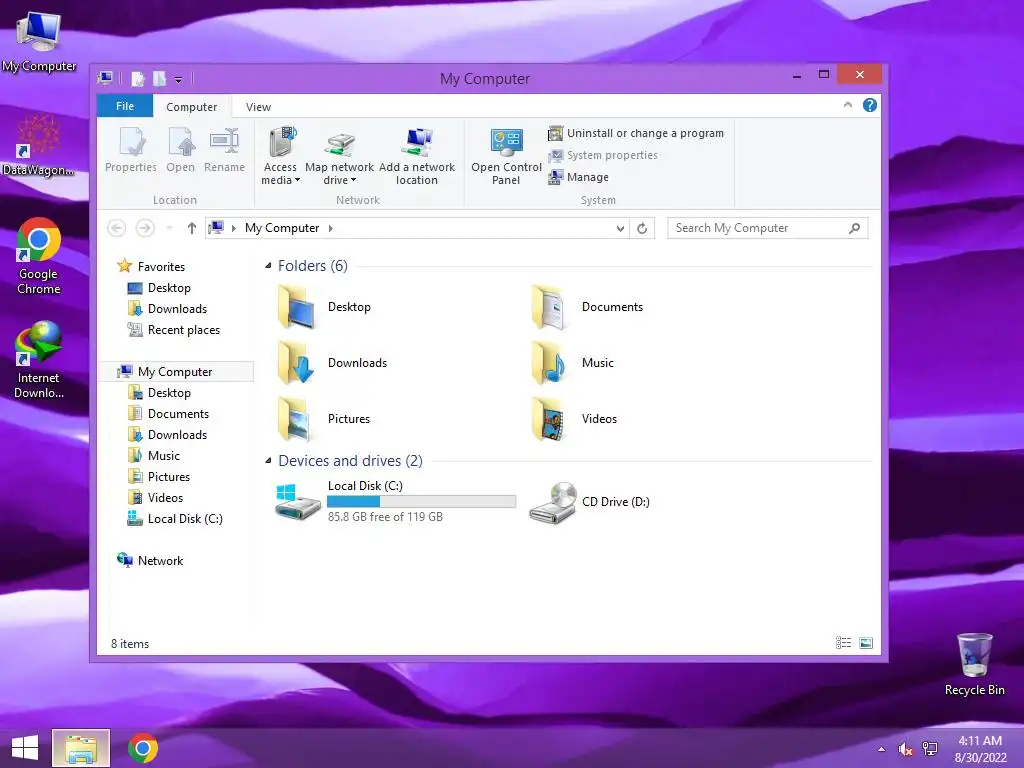
Task: Click the My Computer breadcrumb arrow
Action: [330, 228]
